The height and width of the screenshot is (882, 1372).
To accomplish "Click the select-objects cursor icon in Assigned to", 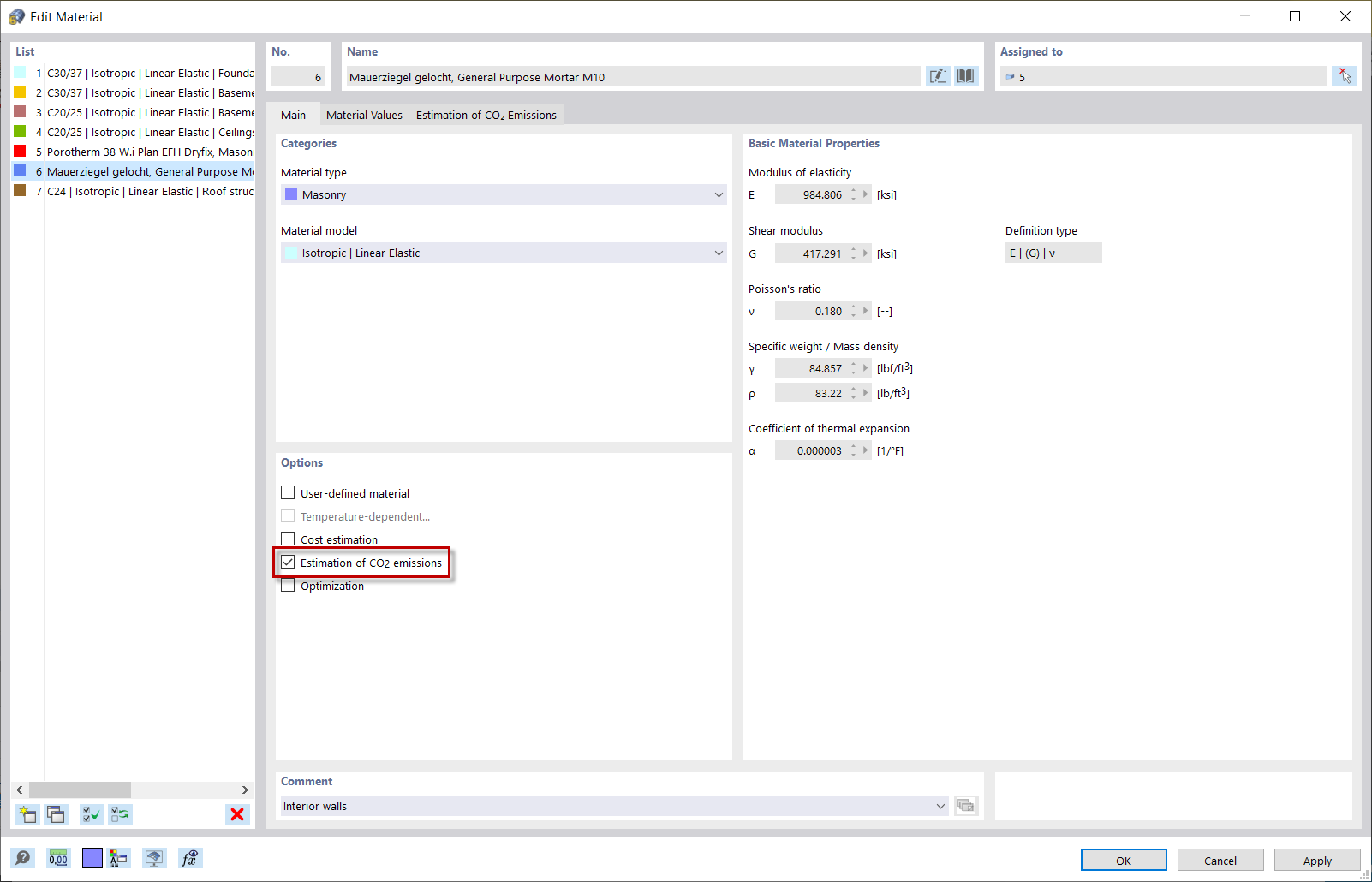I will tap(1345, 76).
